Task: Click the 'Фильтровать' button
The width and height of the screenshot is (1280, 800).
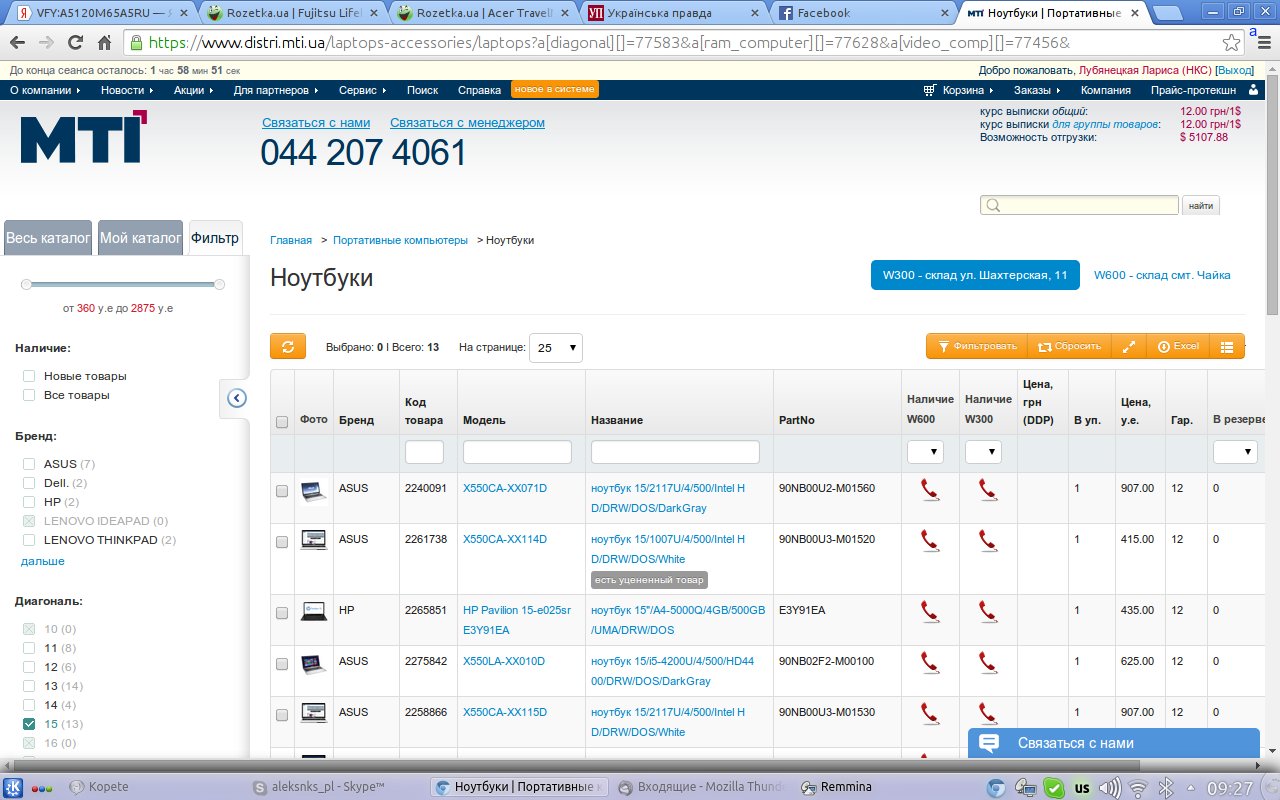Action: click(976, 346)
